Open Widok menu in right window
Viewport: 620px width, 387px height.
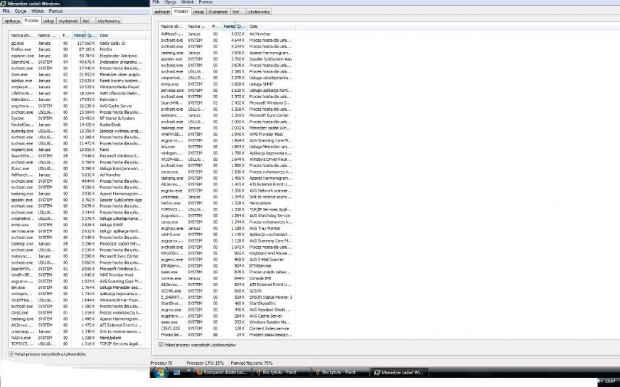(187, 2)
